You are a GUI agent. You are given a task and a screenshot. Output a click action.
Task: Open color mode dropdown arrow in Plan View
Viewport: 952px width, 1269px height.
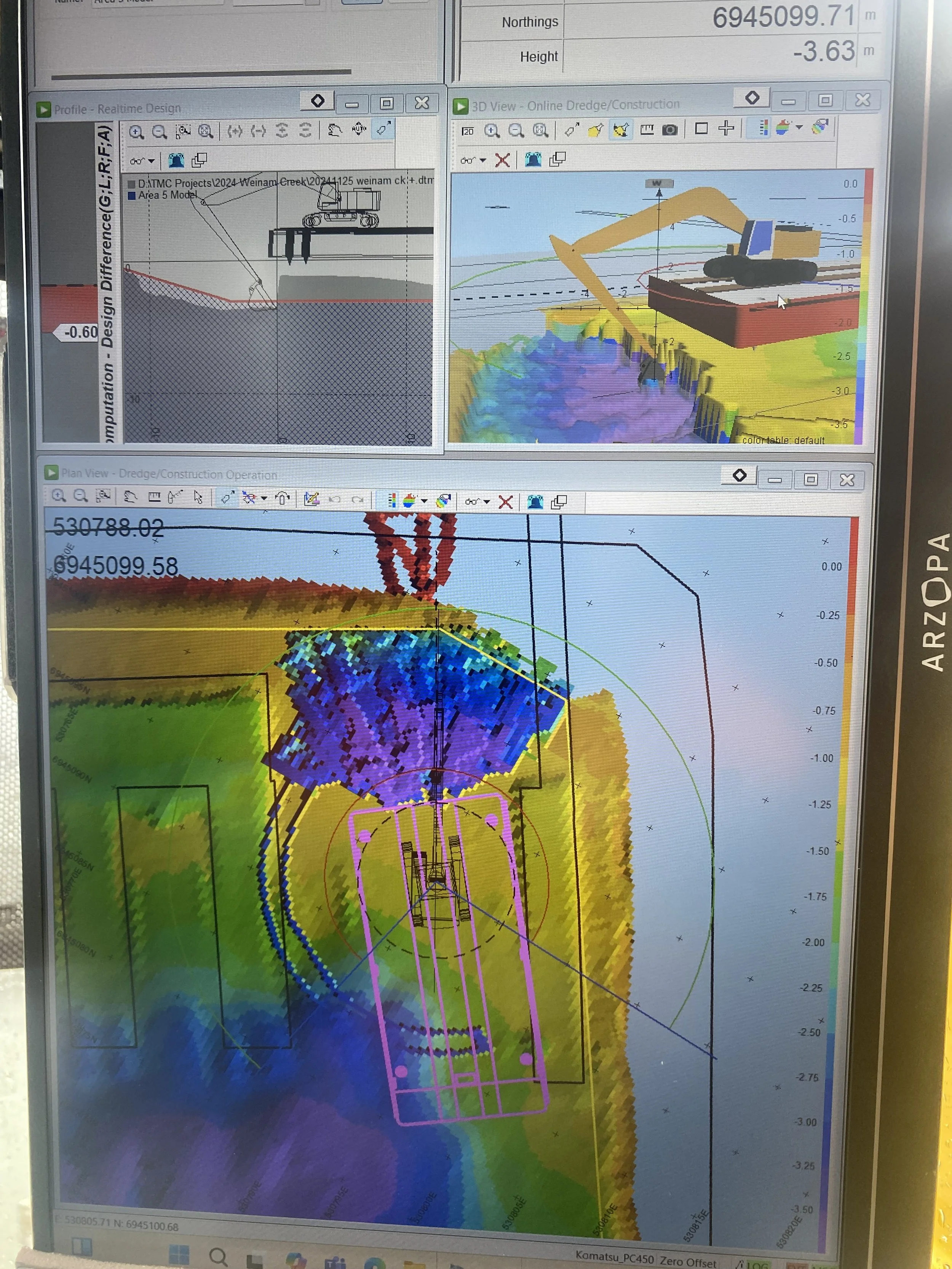click(424, 501)
